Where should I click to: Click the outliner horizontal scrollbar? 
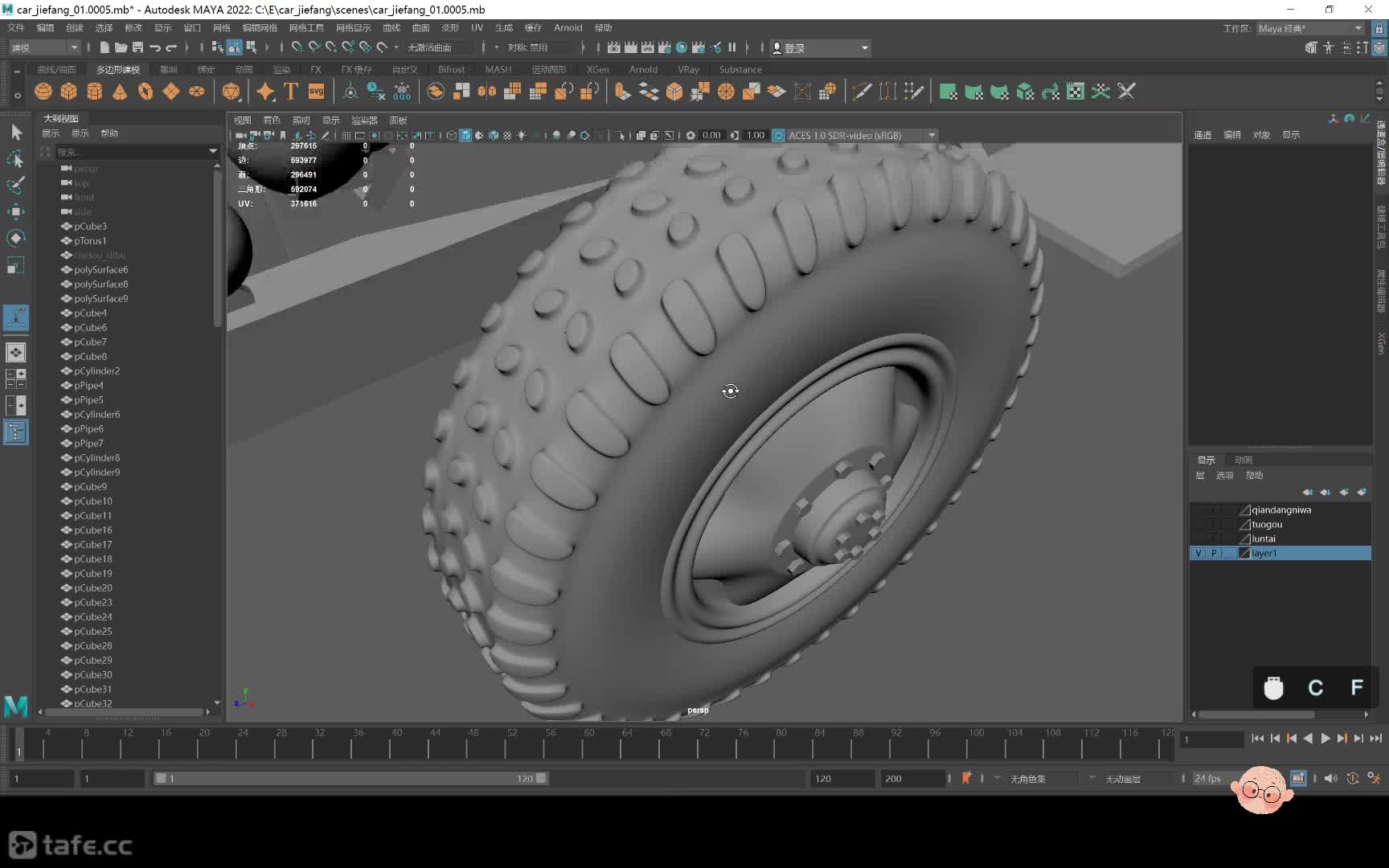(x=125, y=712)
